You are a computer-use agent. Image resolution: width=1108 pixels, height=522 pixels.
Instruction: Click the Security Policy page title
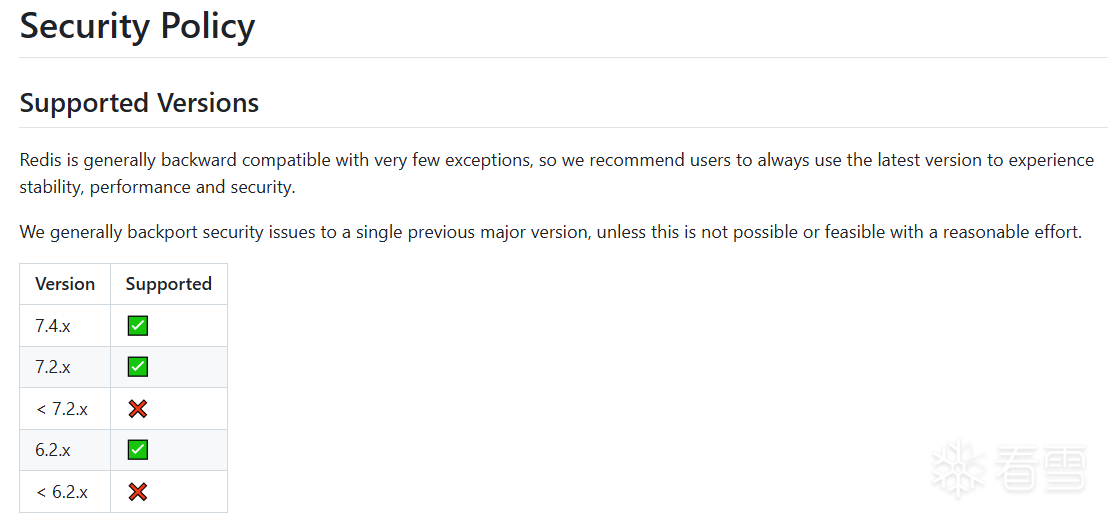[x=137, y=26]
